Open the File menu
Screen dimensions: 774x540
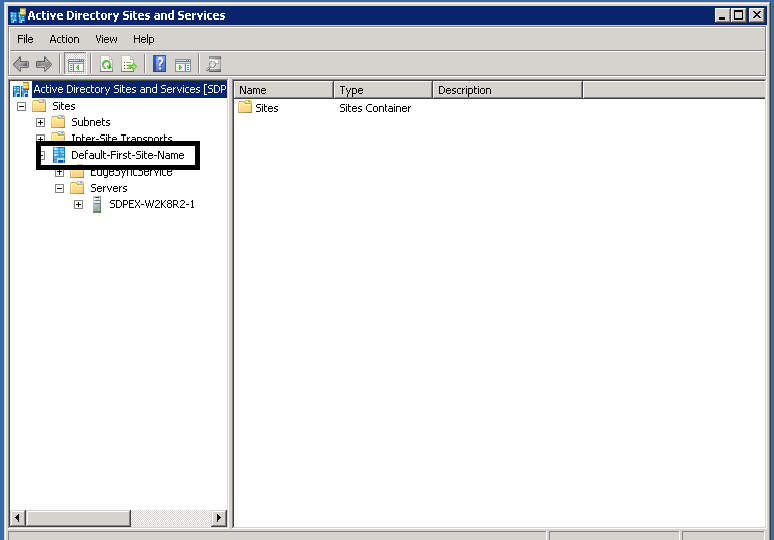pos(25,39)
